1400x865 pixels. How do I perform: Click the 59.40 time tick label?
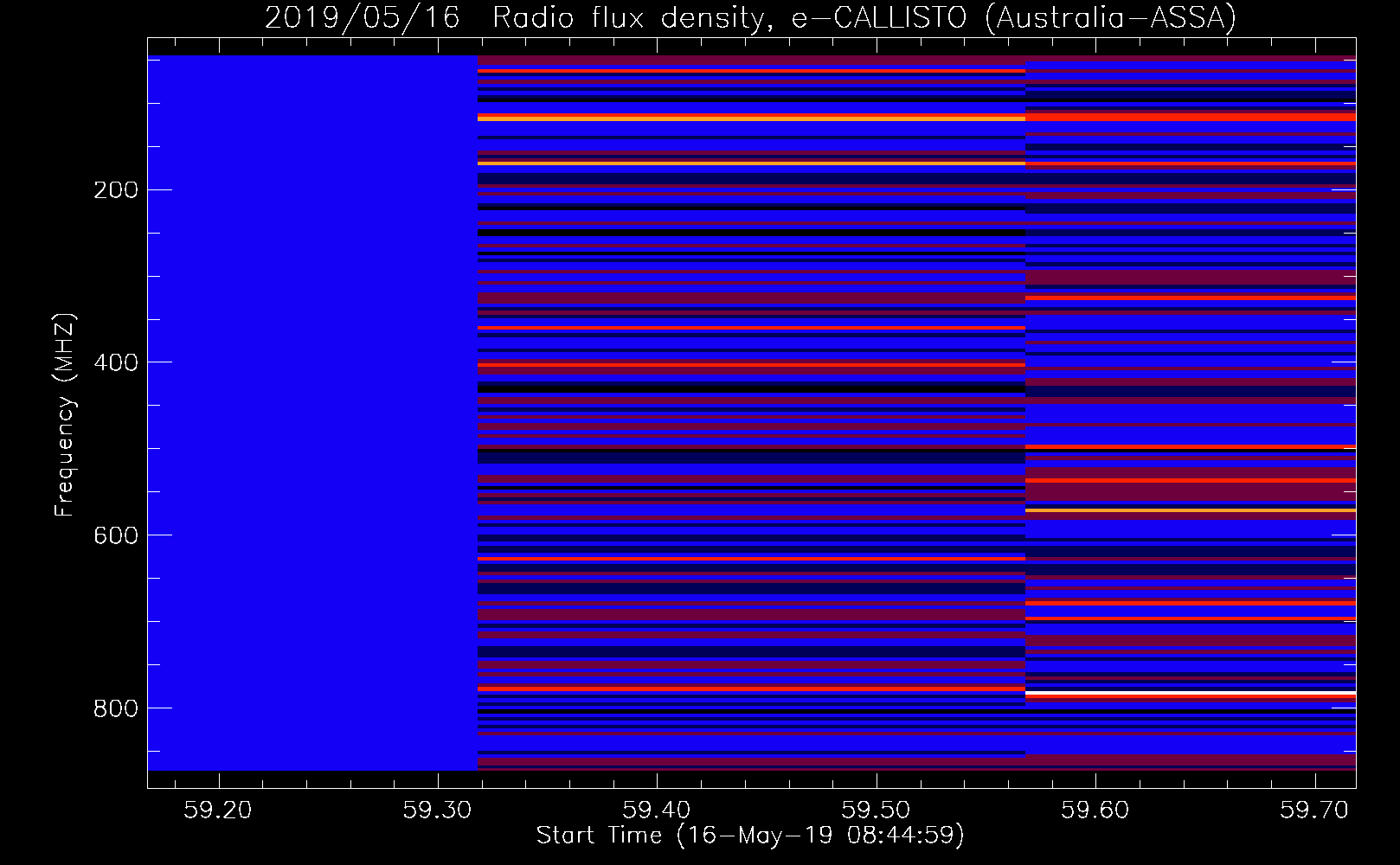[x=658, y=810]
